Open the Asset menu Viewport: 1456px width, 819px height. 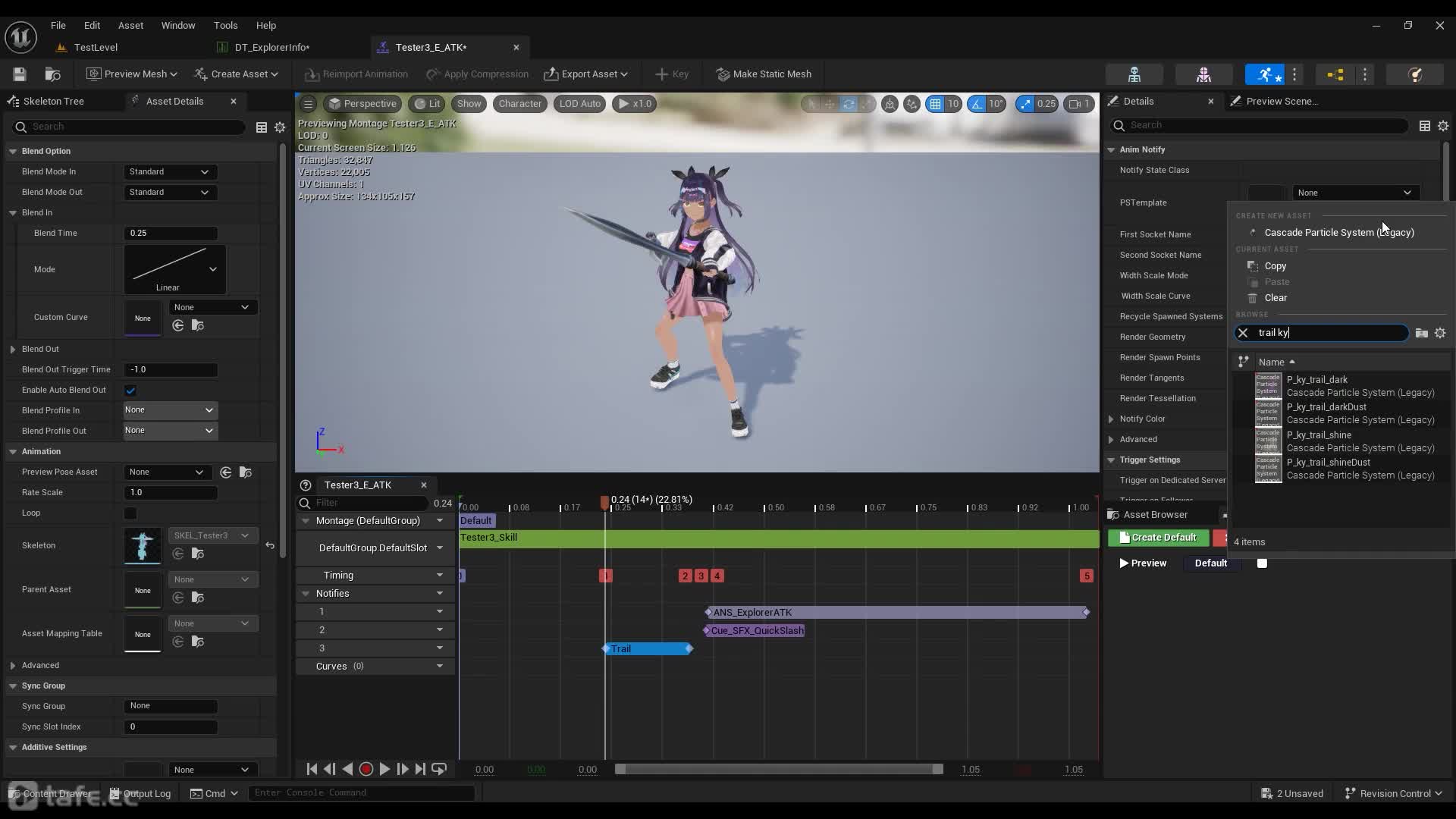click(130, 25)
